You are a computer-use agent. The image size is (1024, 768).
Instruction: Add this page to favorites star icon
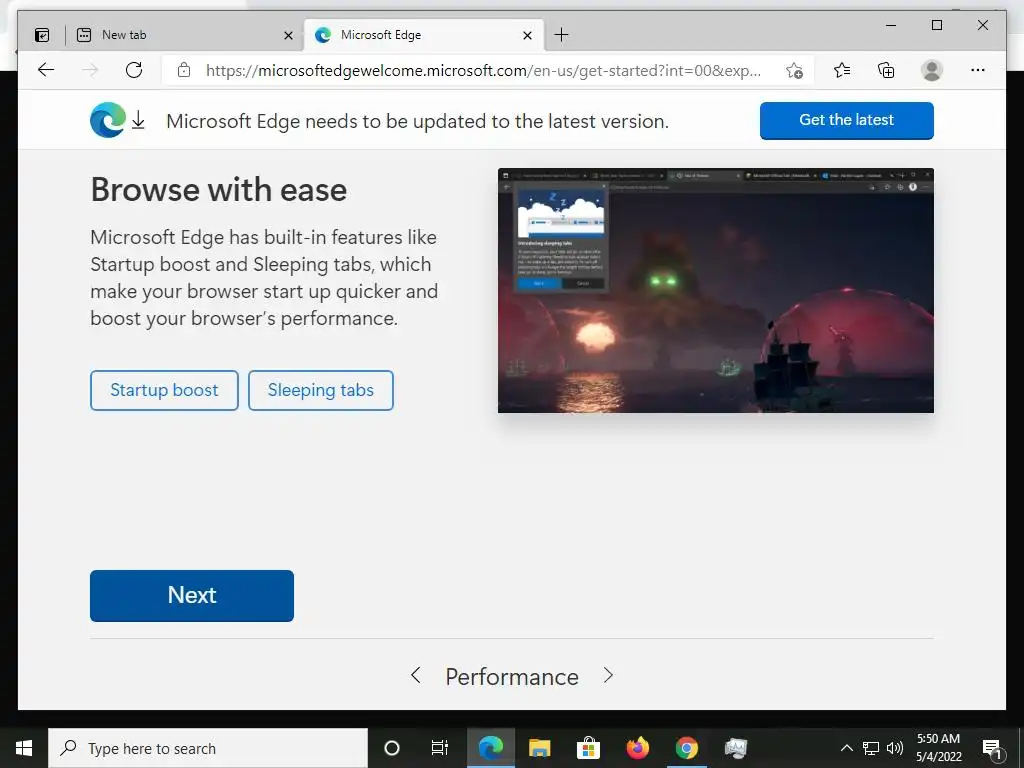(x=794, y=71)
